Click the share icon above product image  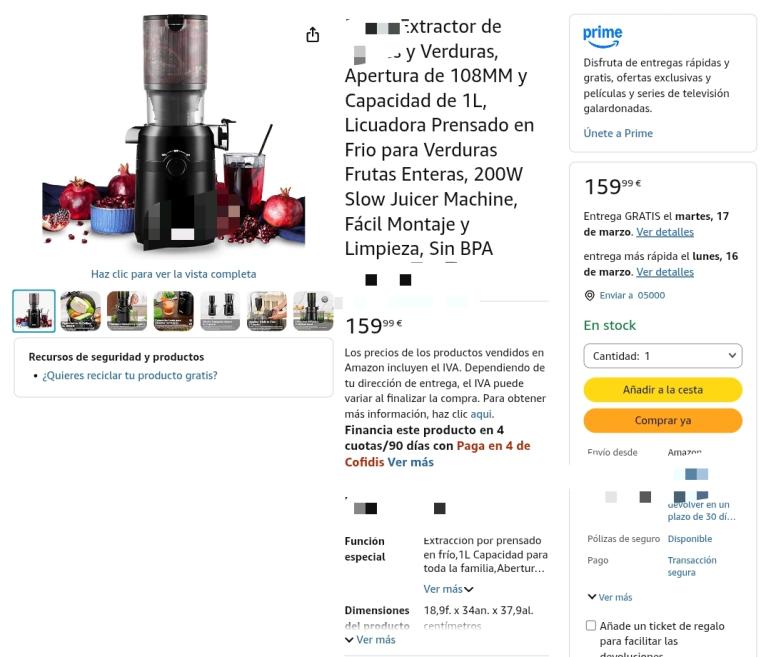[313, 35]
